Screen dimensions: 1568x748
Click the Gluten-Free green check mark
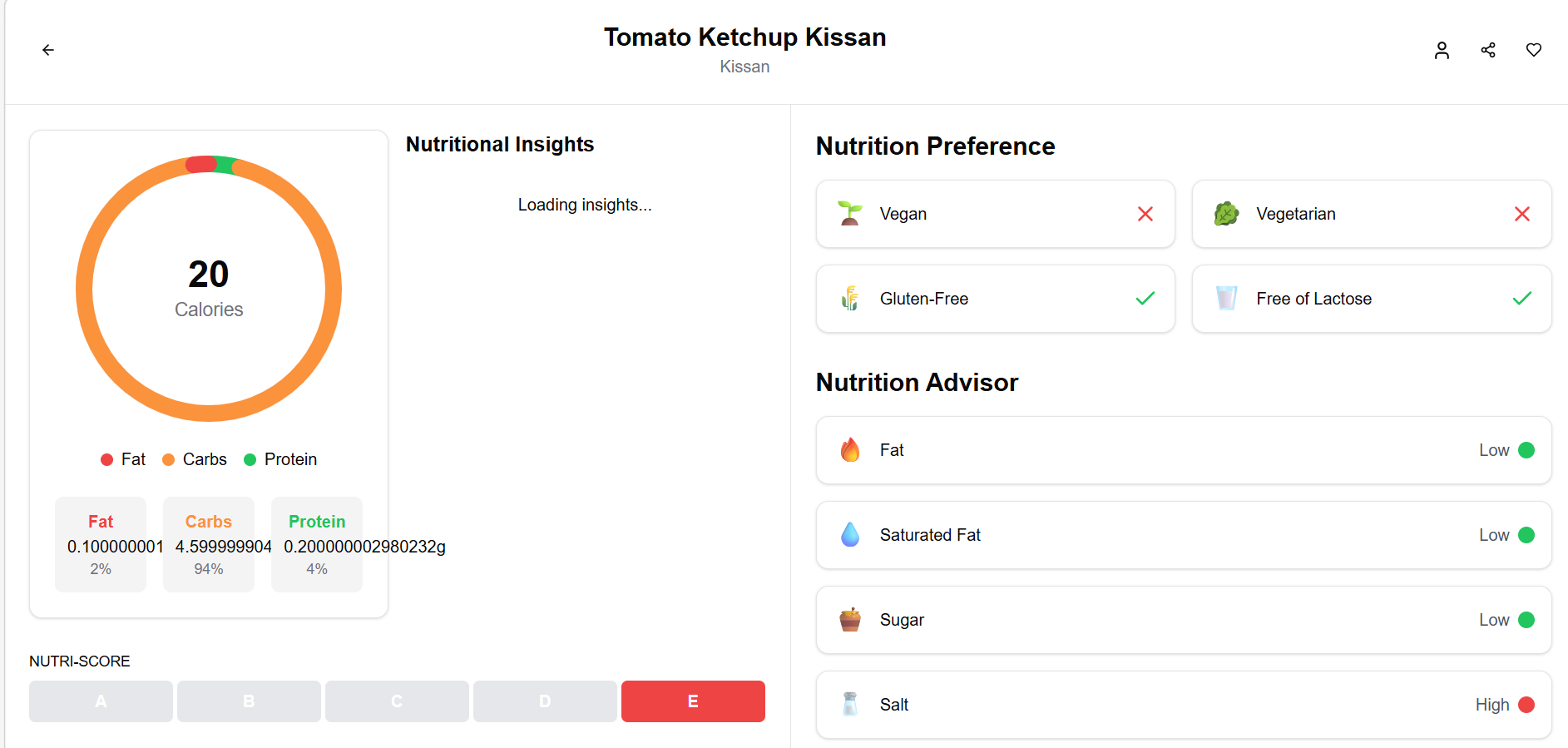click(x=1145, y=299)
